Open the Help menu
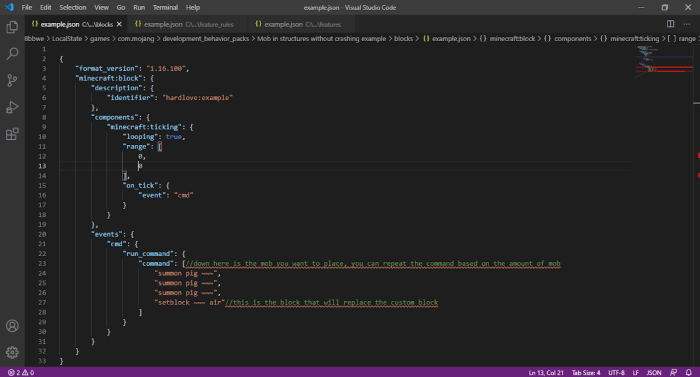 coord(193,7)
